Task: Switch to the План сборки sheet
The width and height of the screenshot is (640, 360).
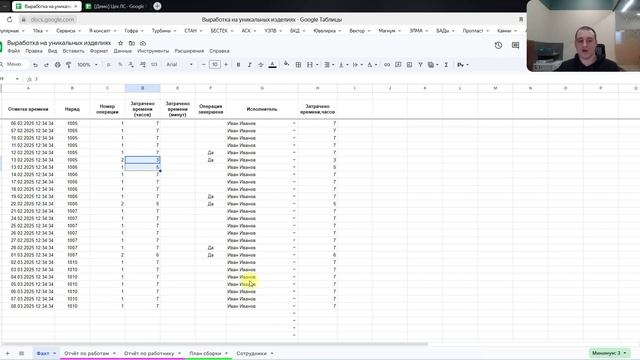Action: coord(205,353)
